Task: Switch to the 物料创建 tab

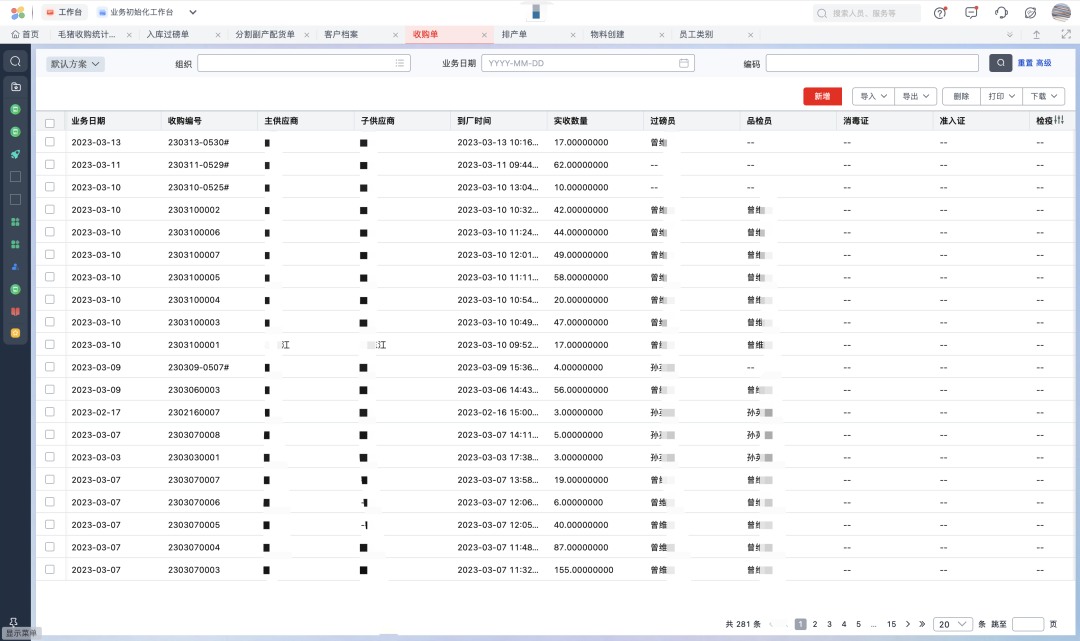Action: pyautogui.click(x=607, y=34)
